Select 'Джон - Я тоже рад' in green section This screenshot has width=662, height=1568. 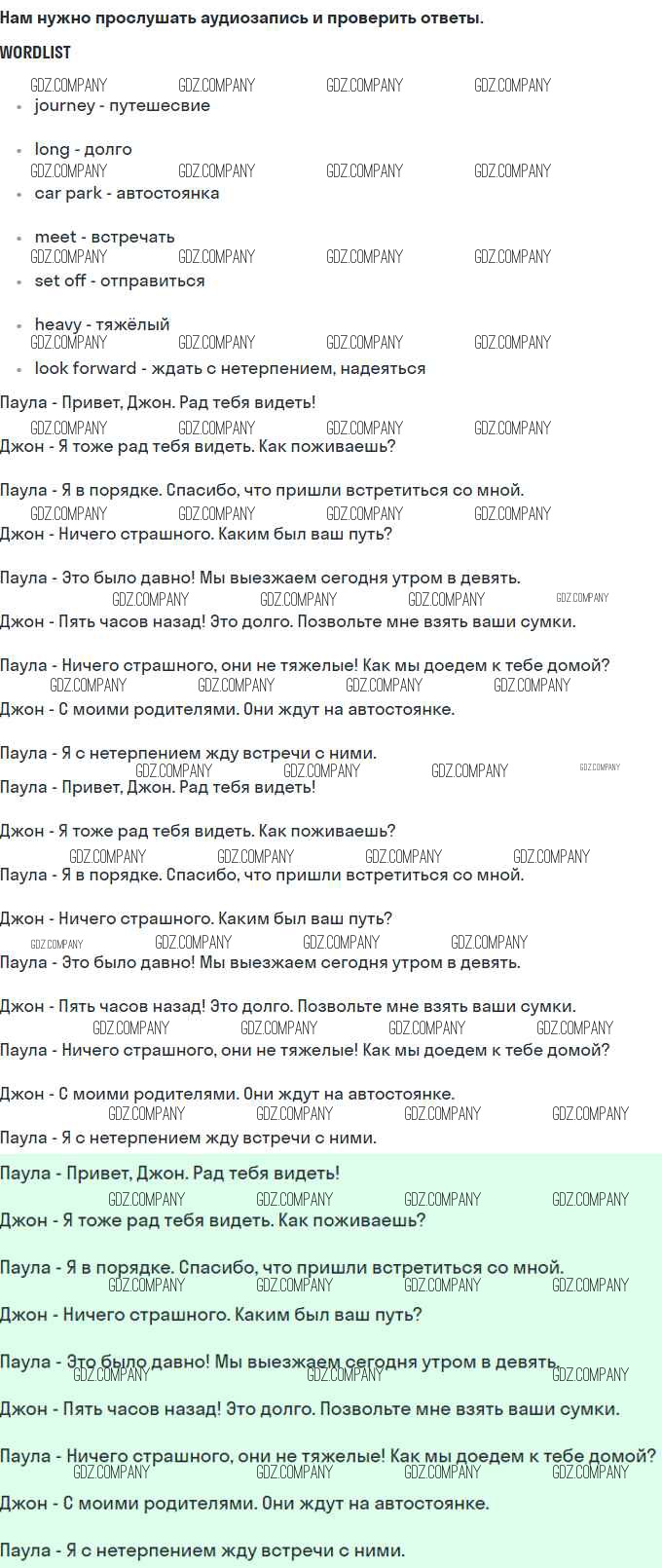212,1220
